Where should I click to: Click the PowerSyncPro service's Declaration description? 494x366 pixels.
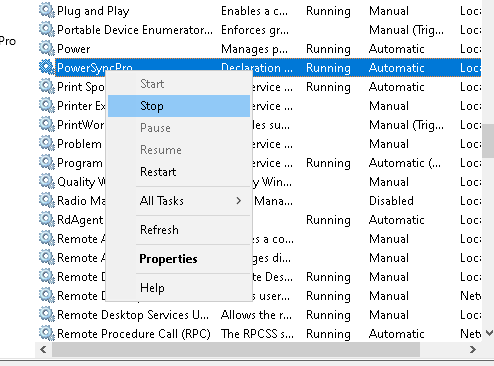pos(257,68)
